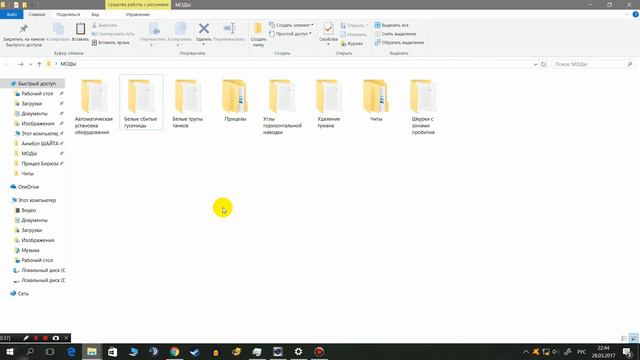Click the address bar showing МОДЫ
This screenshot has width=640, height=360.
tap(290, 64)
